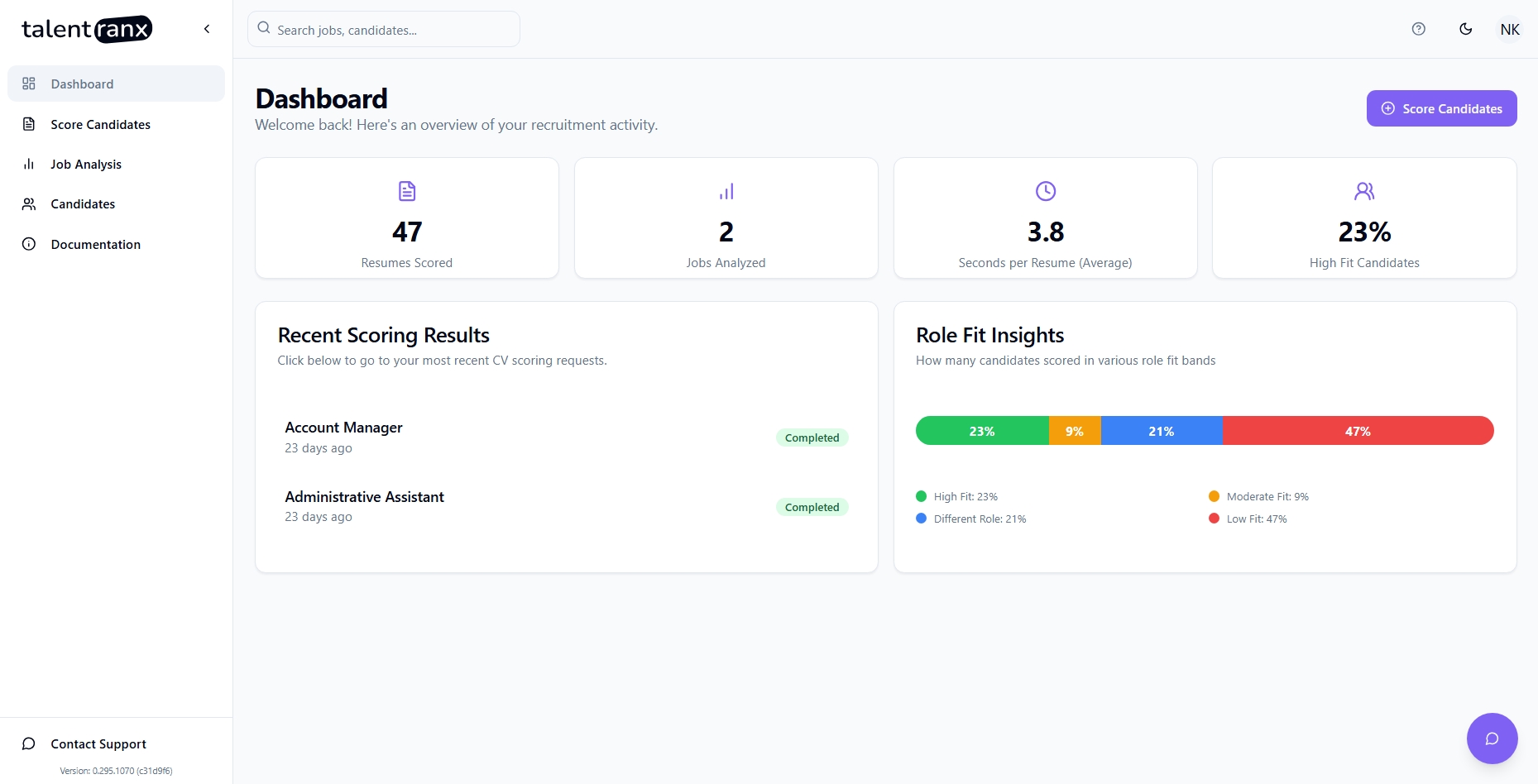Screen dimensions: 1538x784
Task: Open Documentation using the info icon
Action: [28, 244]
